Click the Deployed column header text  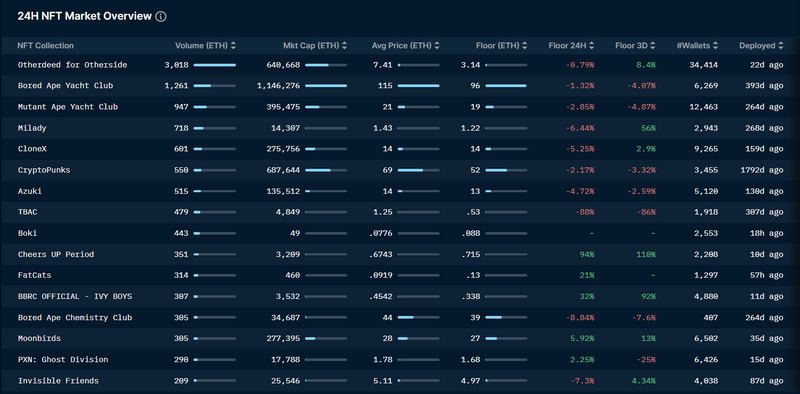[757, 45]
